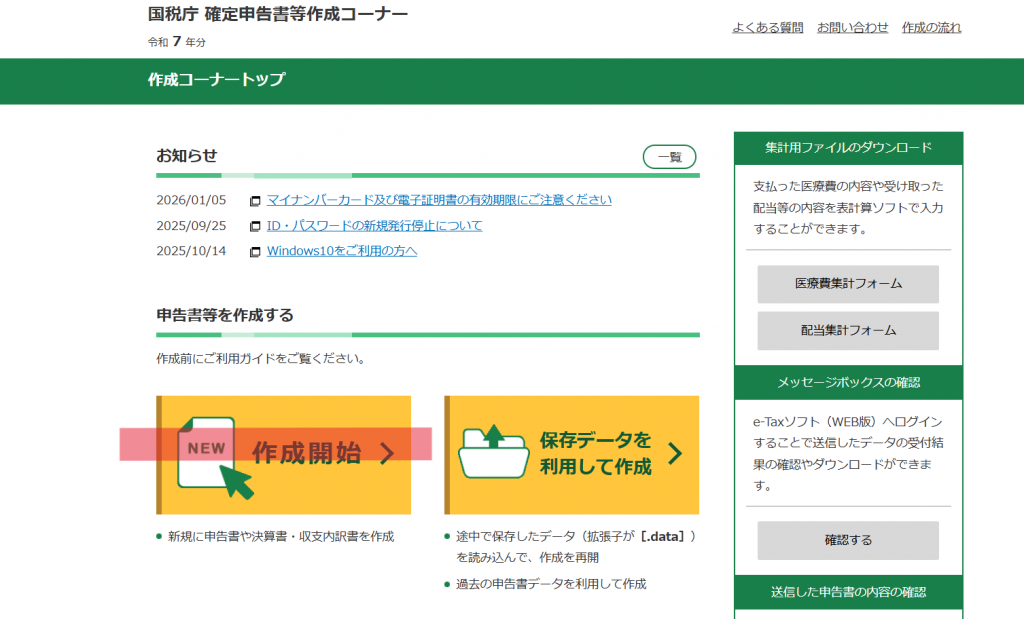
Task: Click the green folder icon on 保存データ
Action: 493,452
